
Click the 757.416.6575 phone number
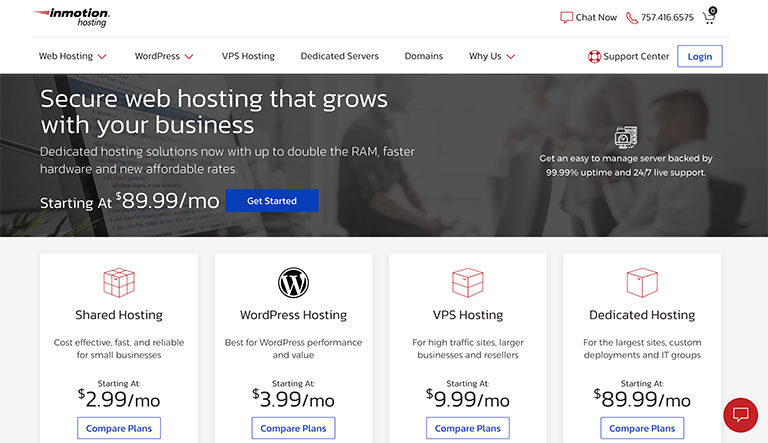668,18
